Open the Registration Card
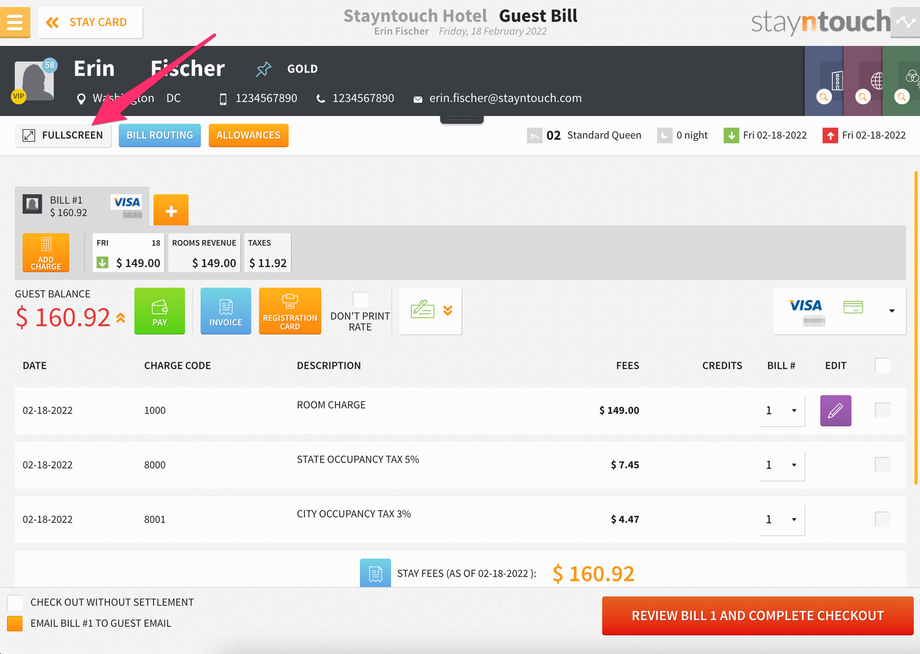Viewport: 920px width, 654px height. (x=290, y=311)
